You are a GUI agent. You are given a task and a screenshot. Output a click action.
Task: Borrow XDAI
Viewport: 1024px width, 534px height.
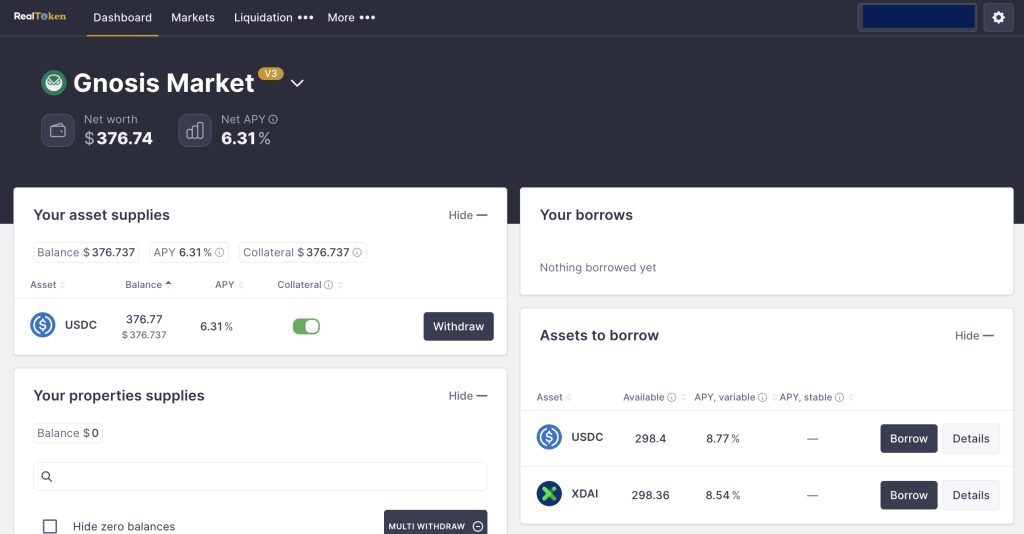(x=908, y=495)
